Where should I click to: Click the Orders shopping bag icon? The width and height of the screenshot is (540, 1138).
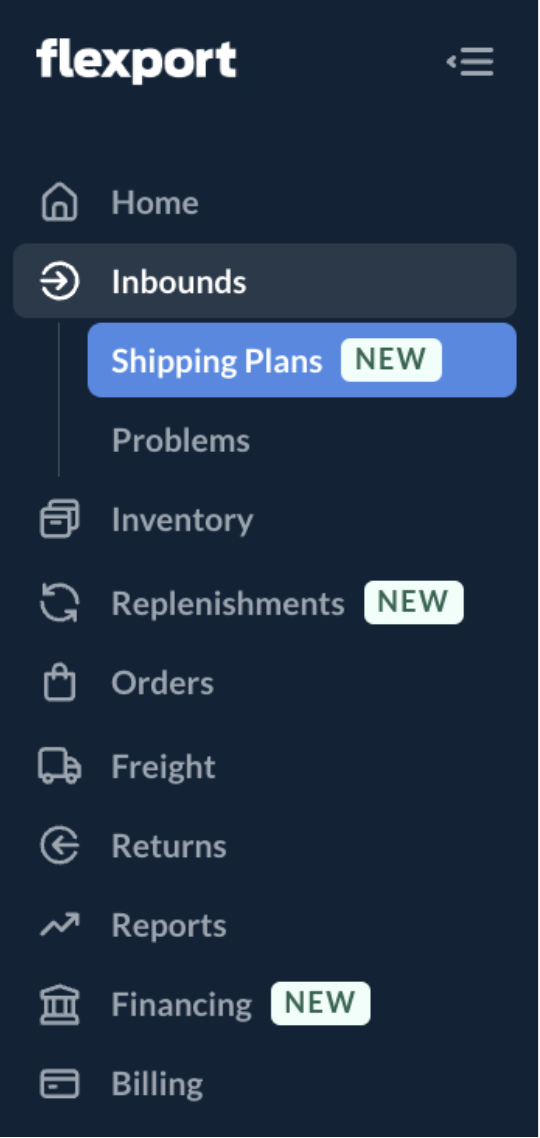pyautogui.click(x=60, y=683)
